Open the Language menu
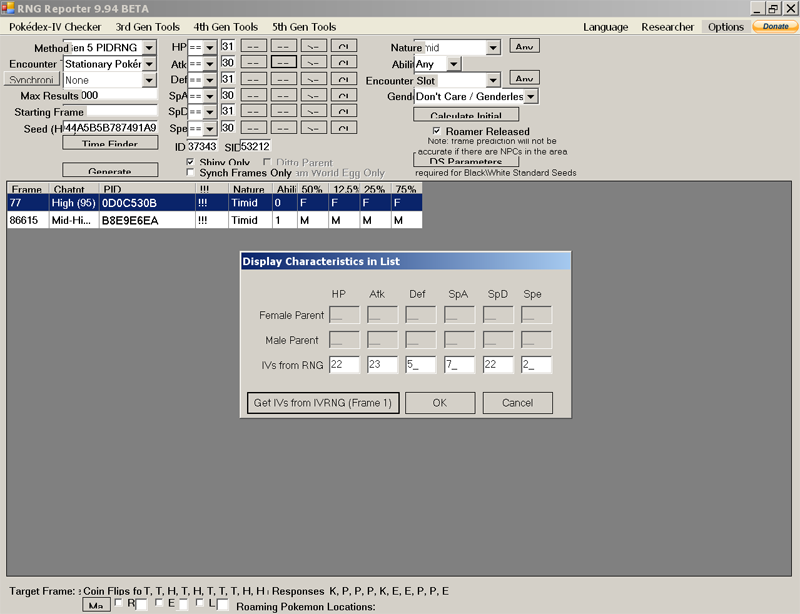 [606, 27]
